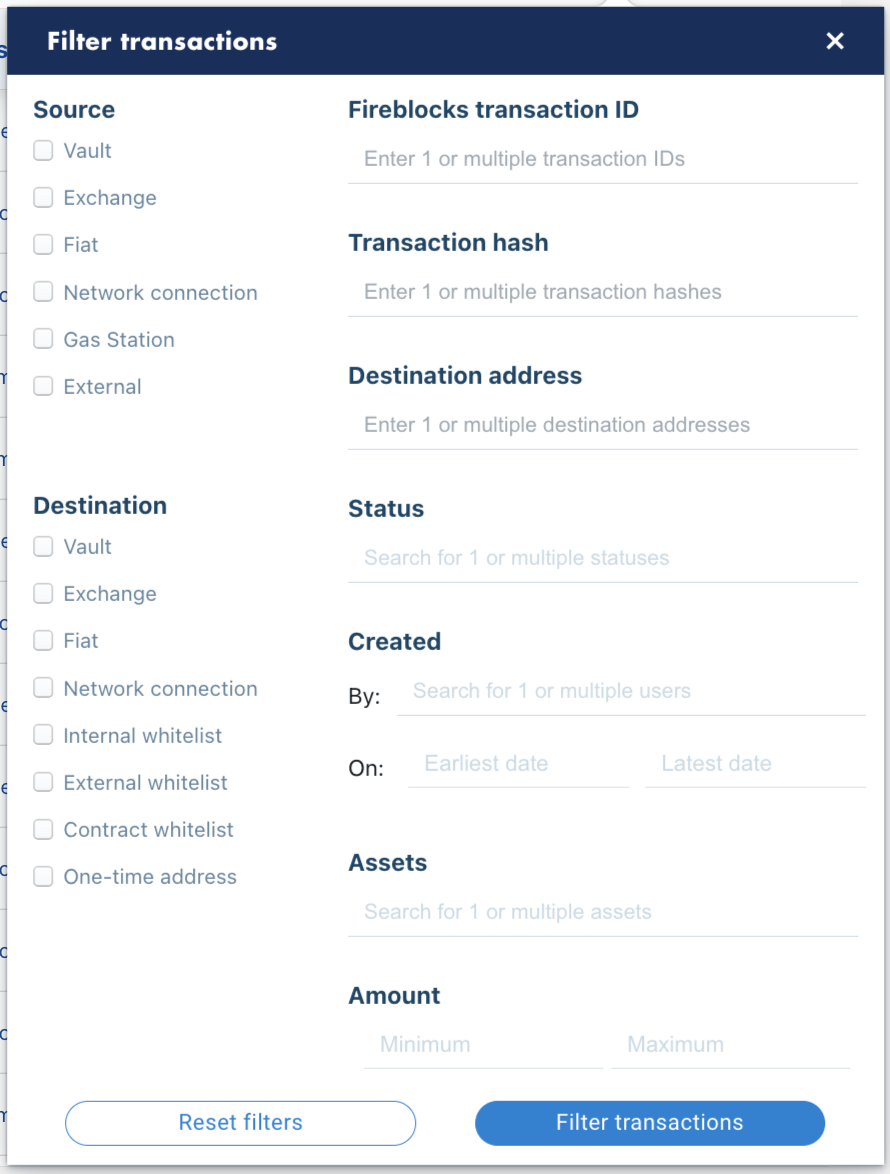The height and width of the screenshot is (1174, 890).
Task: Check the Internal whitelist destination
Action: point(43,735)
